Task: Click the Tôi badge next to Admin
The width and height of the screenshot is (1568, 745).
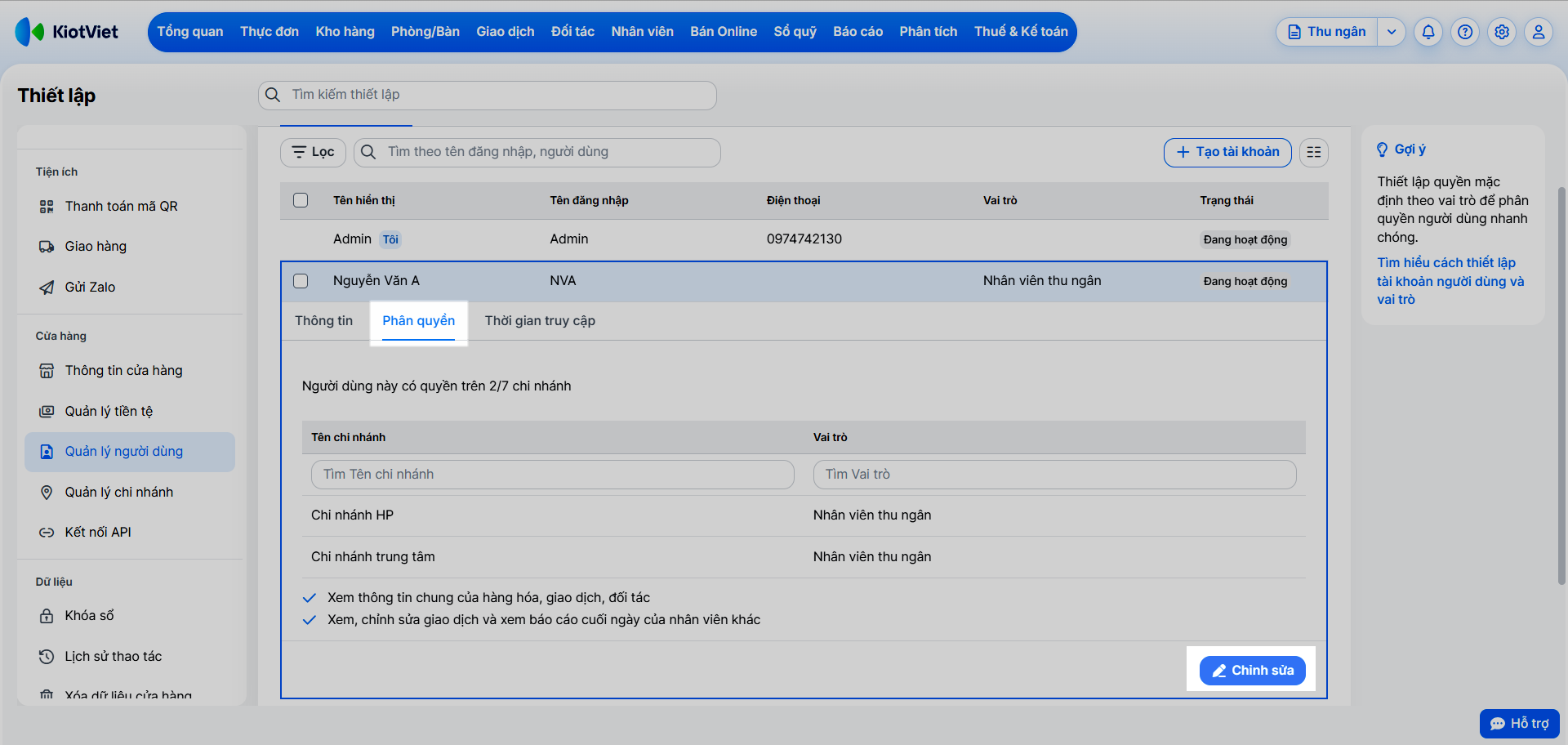Action: (390, 239)
